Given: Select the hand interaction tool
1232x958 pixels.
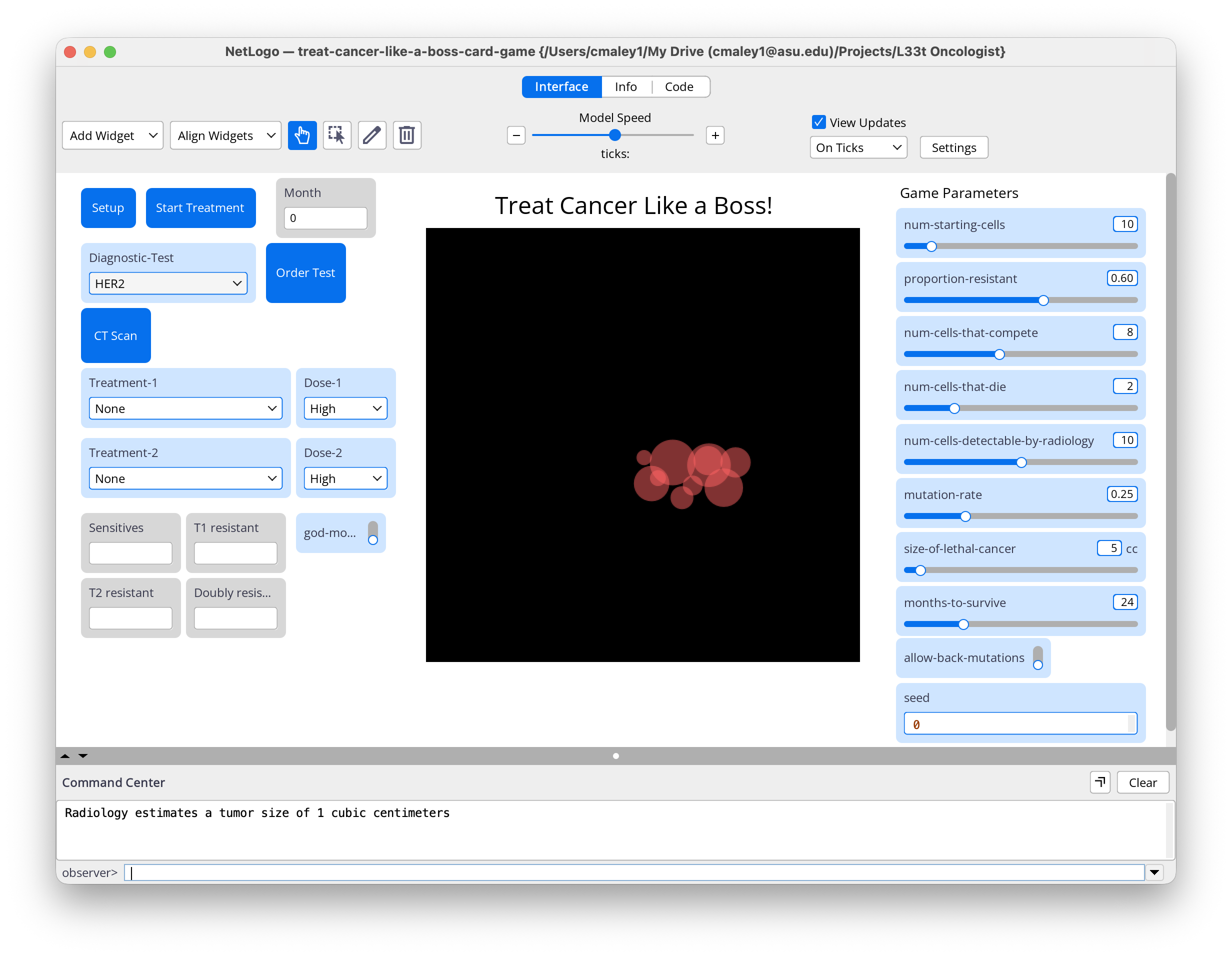Looking at the screenshot, I should click(302, 135).
